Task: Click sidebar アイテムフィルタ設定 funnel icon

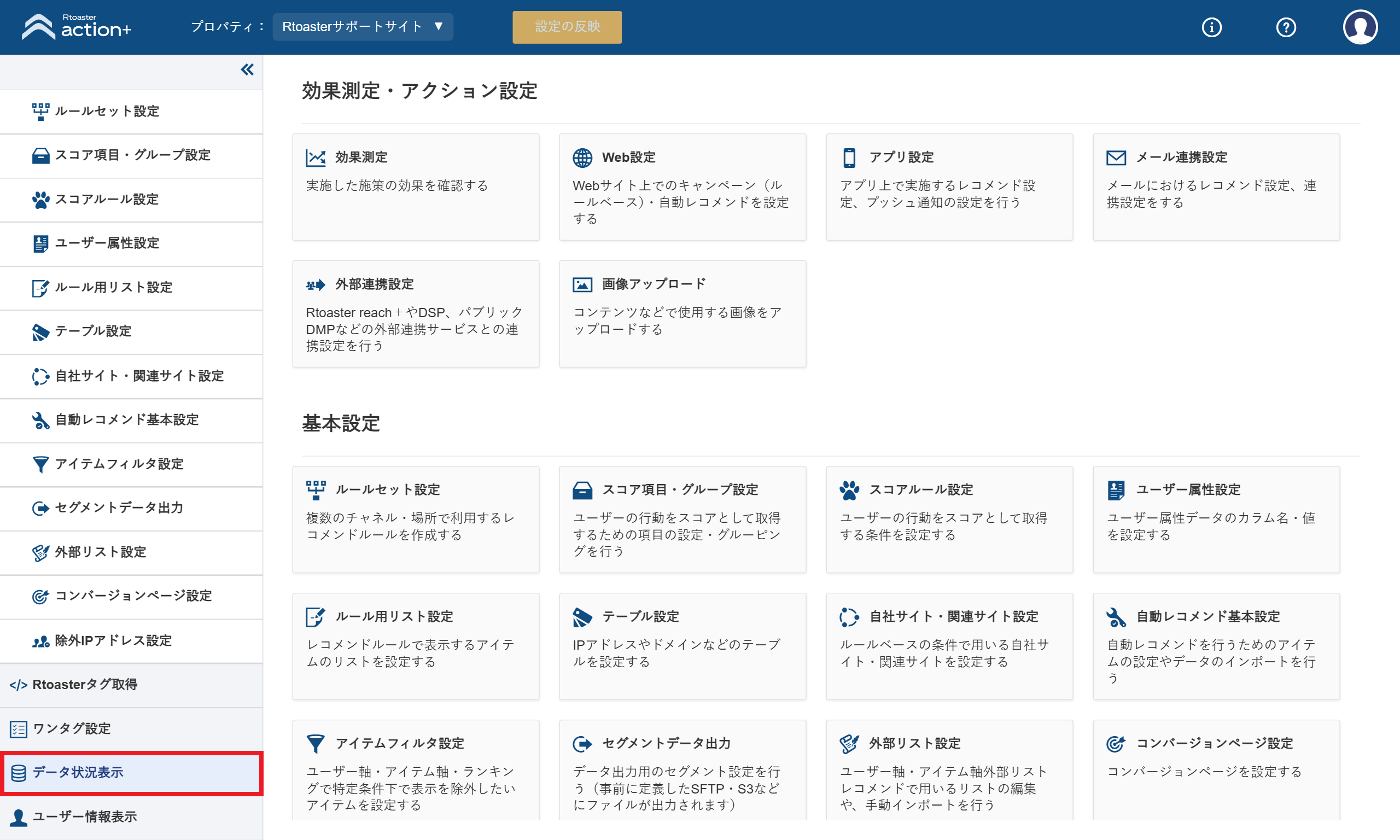Action: click(x=40, y=465)
